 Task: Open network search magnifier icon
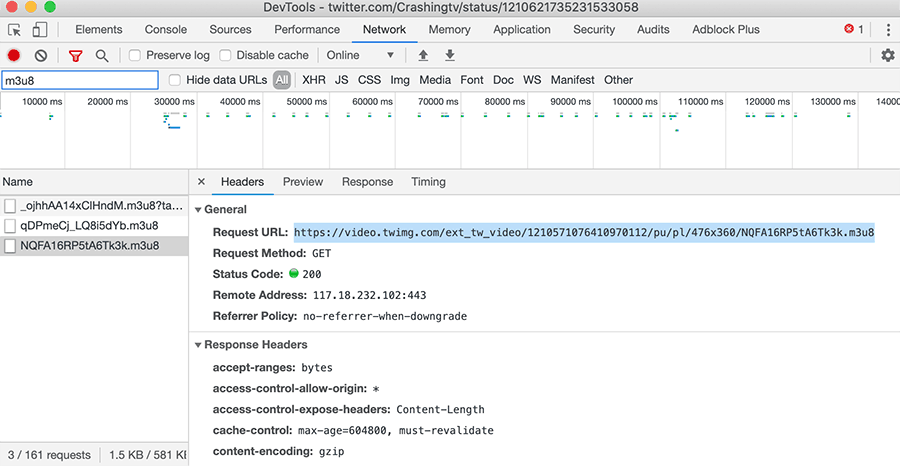(x=102, y=56)
